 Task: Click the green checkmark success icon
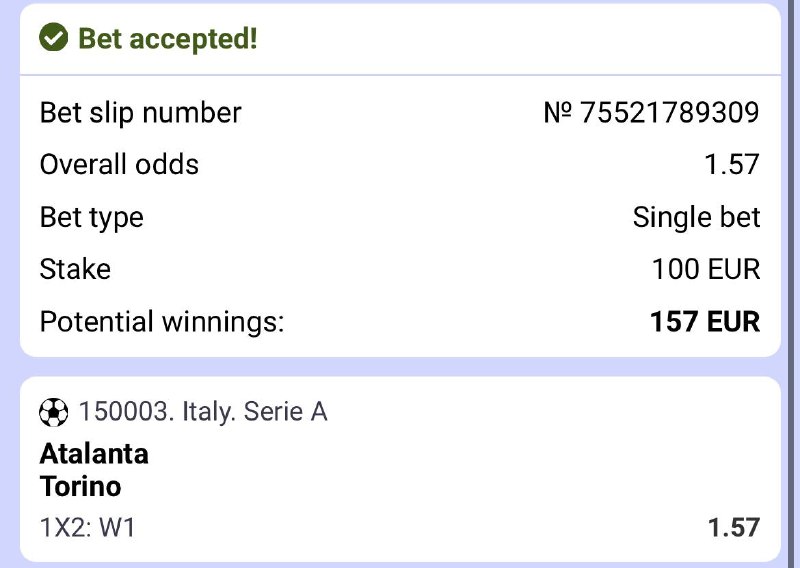53,39
